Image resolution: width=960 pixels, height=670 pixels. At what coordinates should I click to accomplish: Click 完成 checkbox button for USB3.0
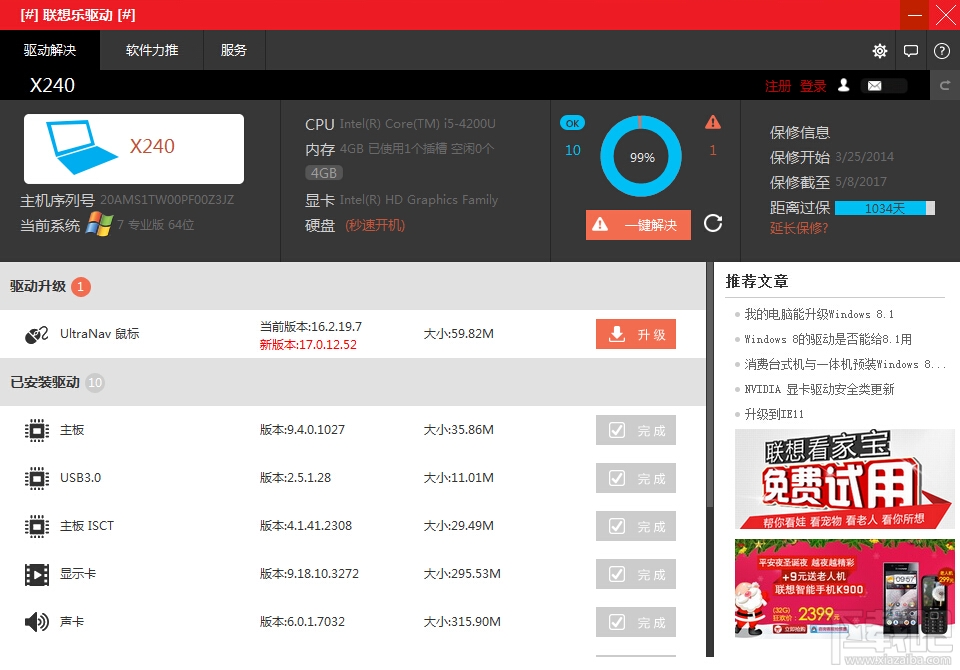coord(636,478)
